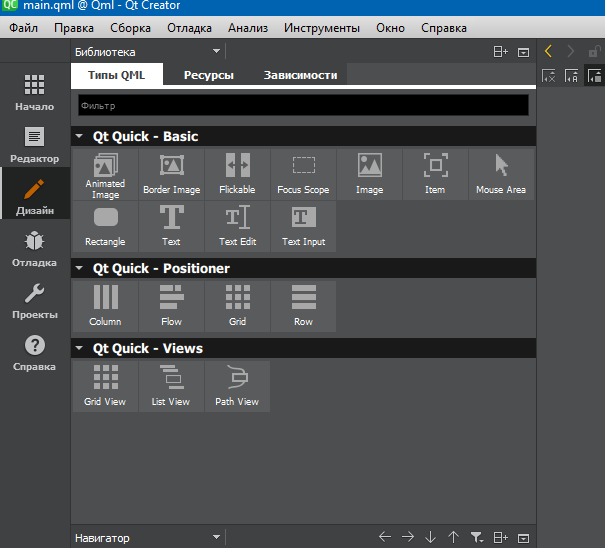605x548 pixels.
Task: Click the Фильтр search field
Action: pos(302,105)
